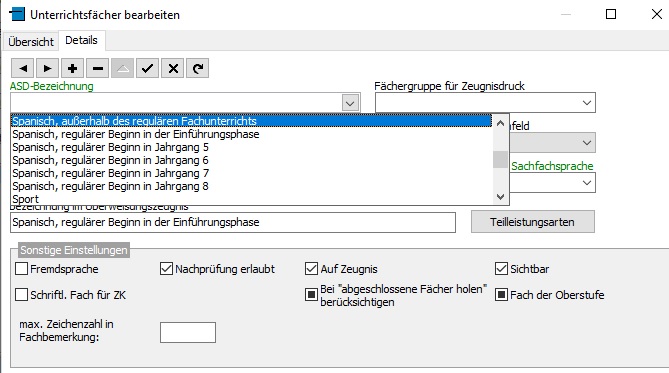Open the disabled dropdown beside the list
Screen dimensions: 669x373
click(587, 143)
